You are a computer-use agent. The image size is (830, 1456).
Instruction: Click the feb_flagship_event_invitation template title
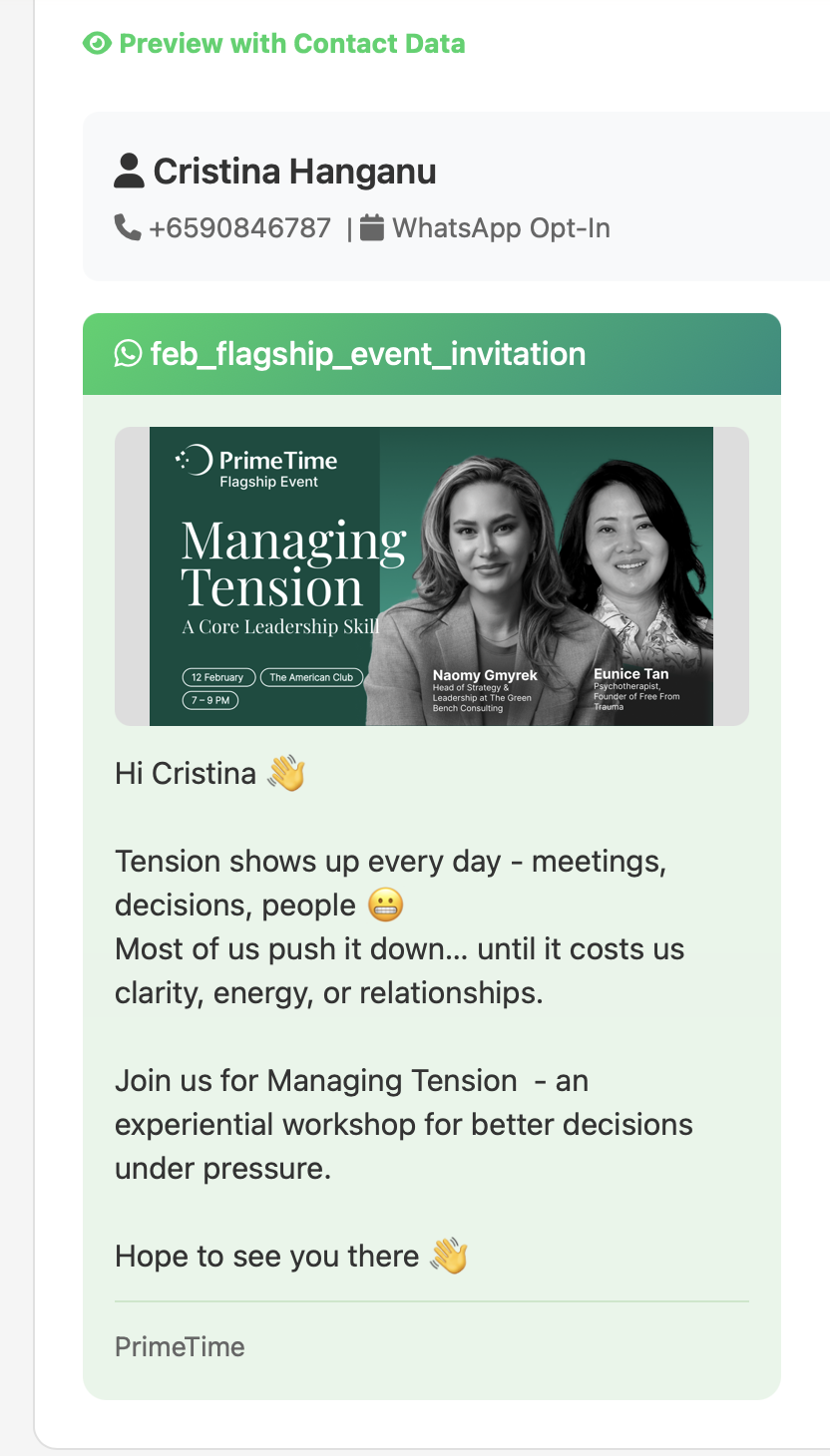(x=367, y=354)
